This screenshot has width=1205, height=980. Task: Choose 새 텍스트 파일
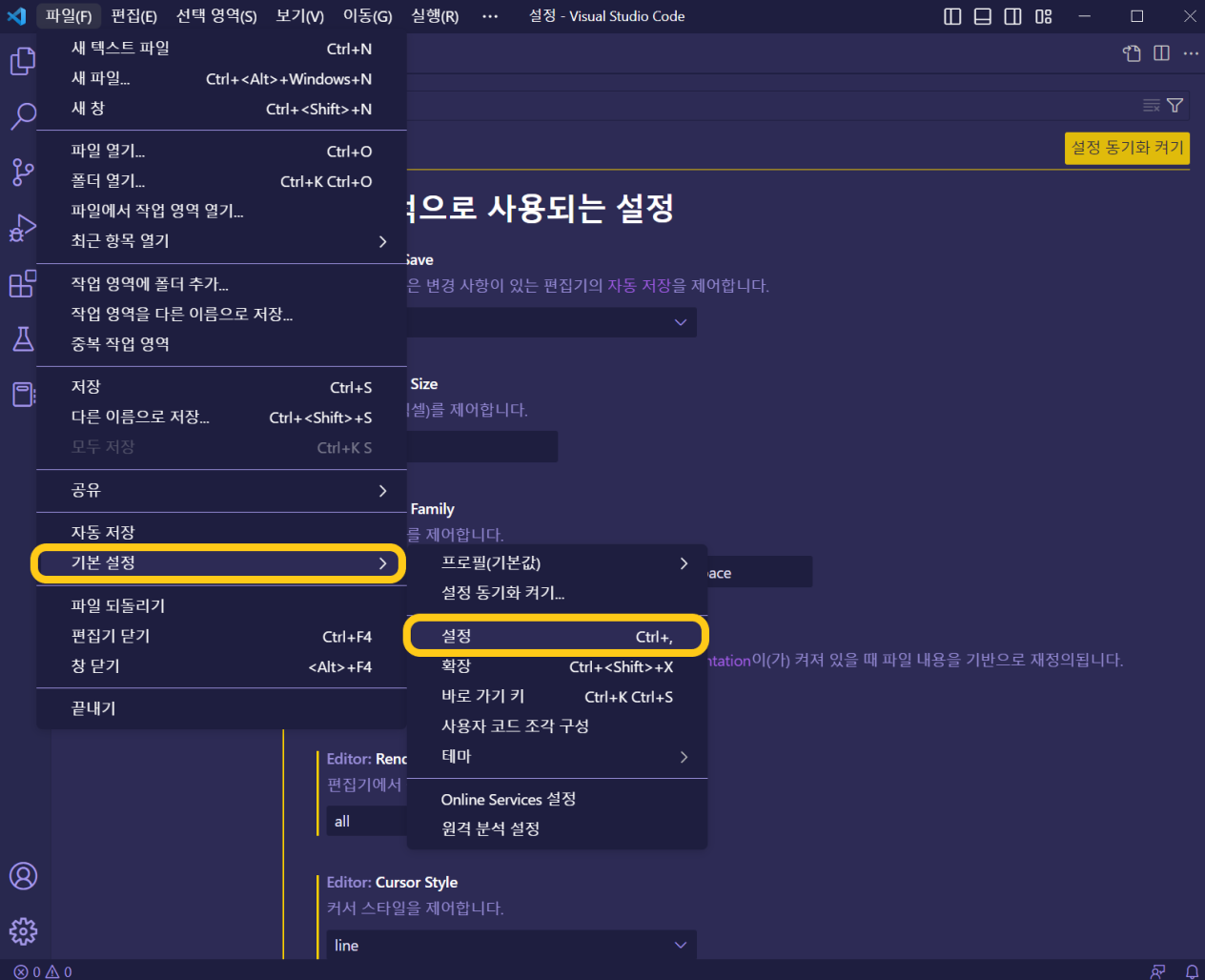[221, 49]
